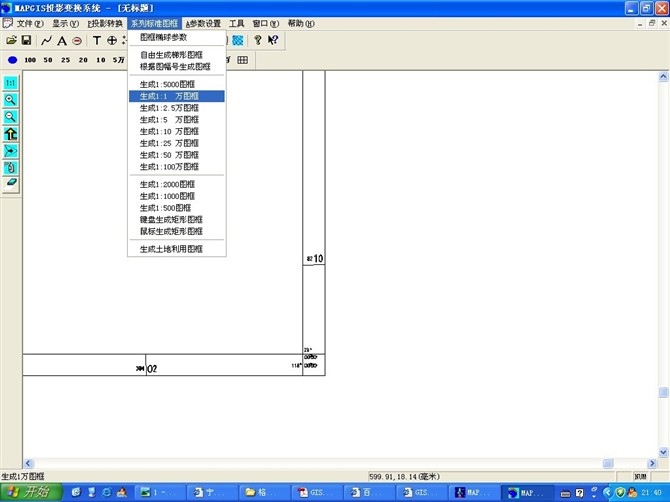Screen dimensions: 670x502
Task: Choose 生成1:2.5万图框 menu entry
Action: coord(177,108)
